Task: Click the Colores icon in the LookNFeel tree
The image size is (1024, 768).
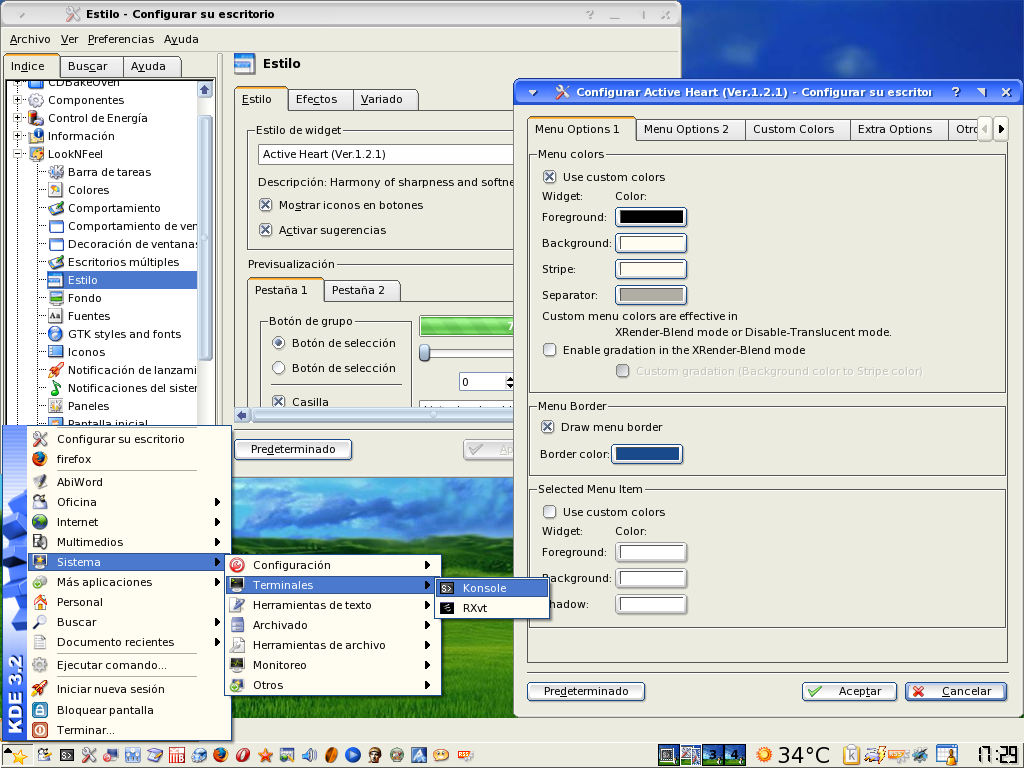Action: coord(56,190)
